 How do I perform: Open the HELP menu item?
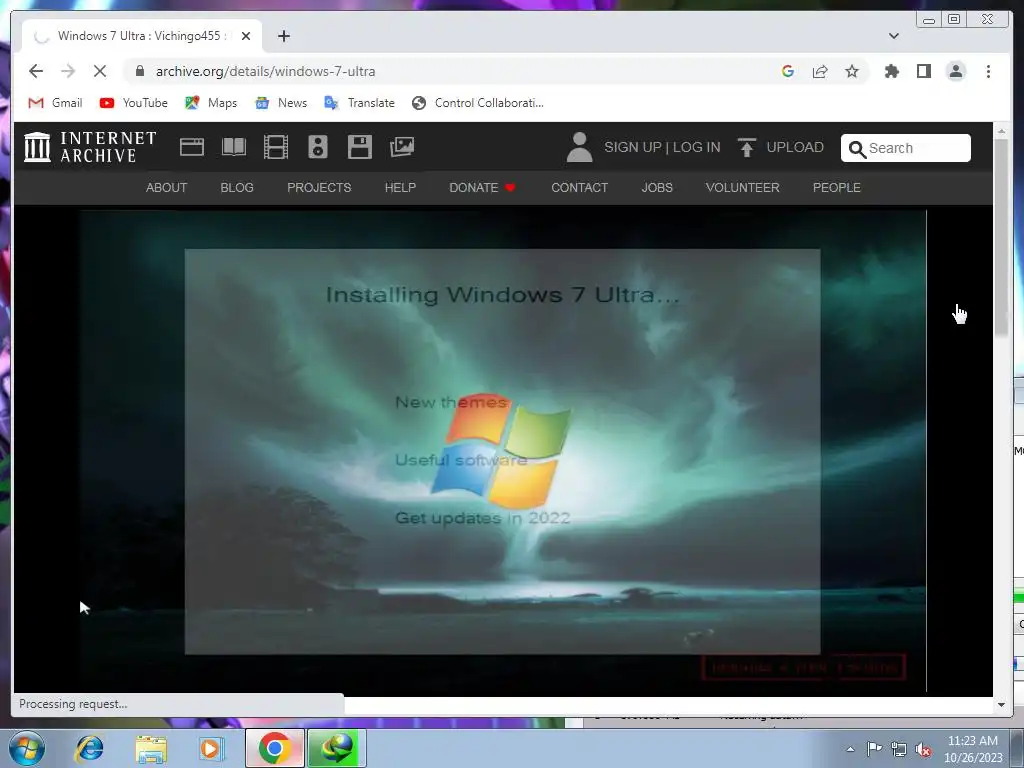tap(400, 187)
